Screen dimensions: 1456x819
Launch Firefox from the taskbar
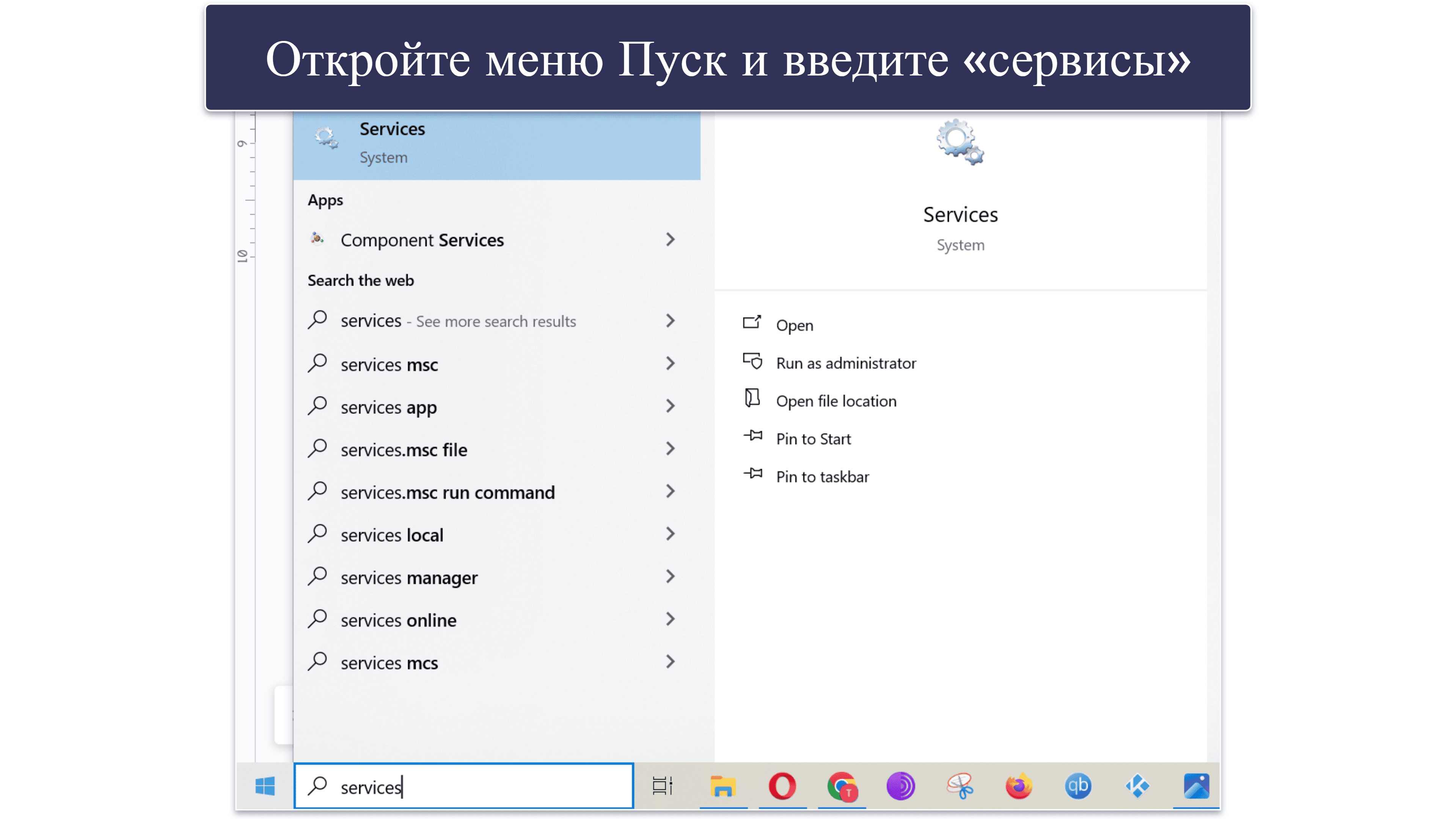pos(1019,786)
